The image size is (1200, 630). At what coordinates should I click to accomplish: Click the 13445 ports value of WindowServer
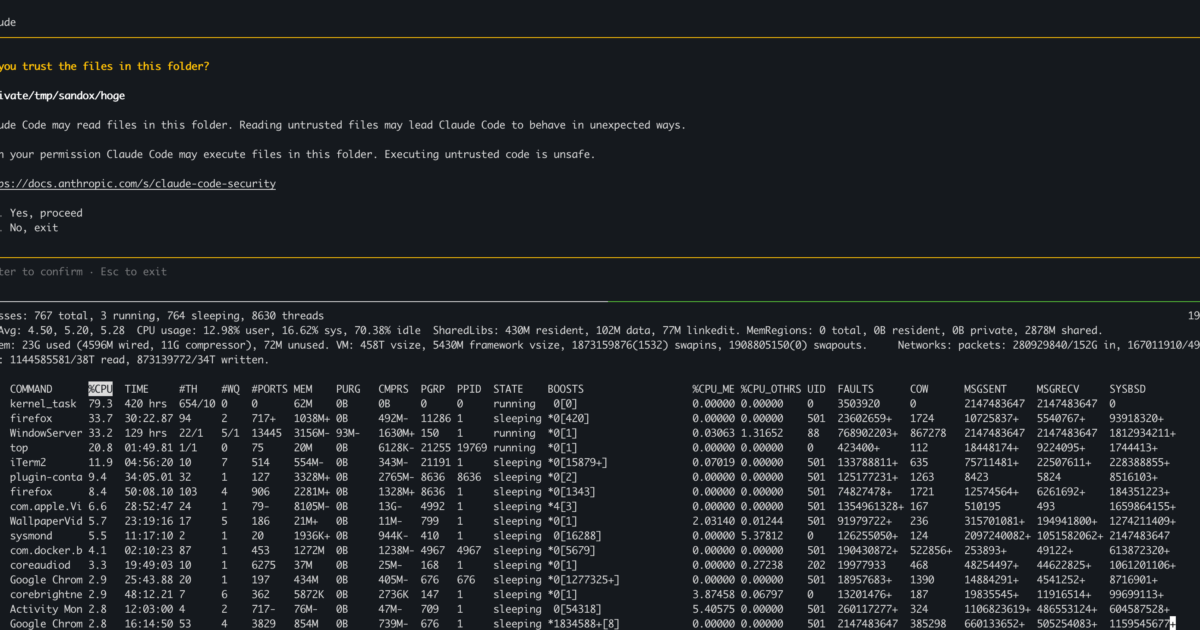(267, 433)
